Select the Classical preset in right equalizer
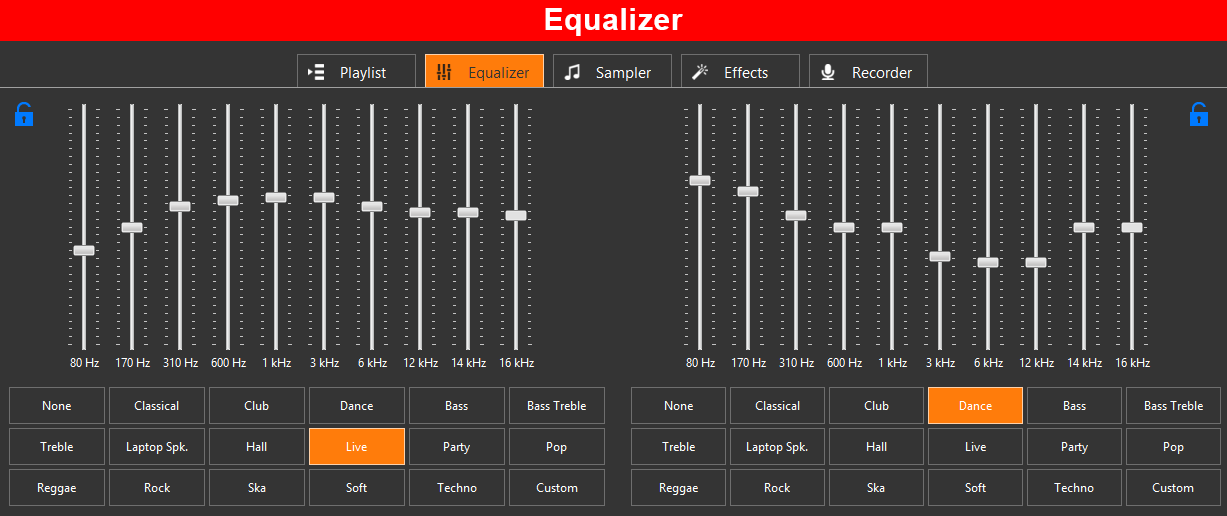 point(777,406)
